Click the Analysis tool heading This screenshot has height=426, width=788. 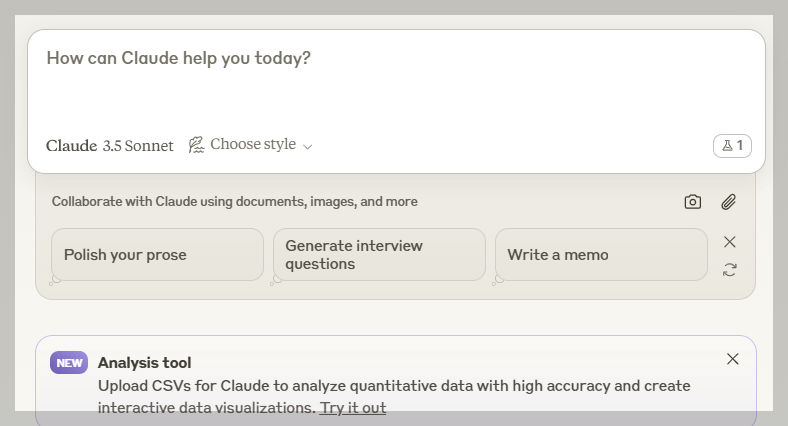click(144, 363)
